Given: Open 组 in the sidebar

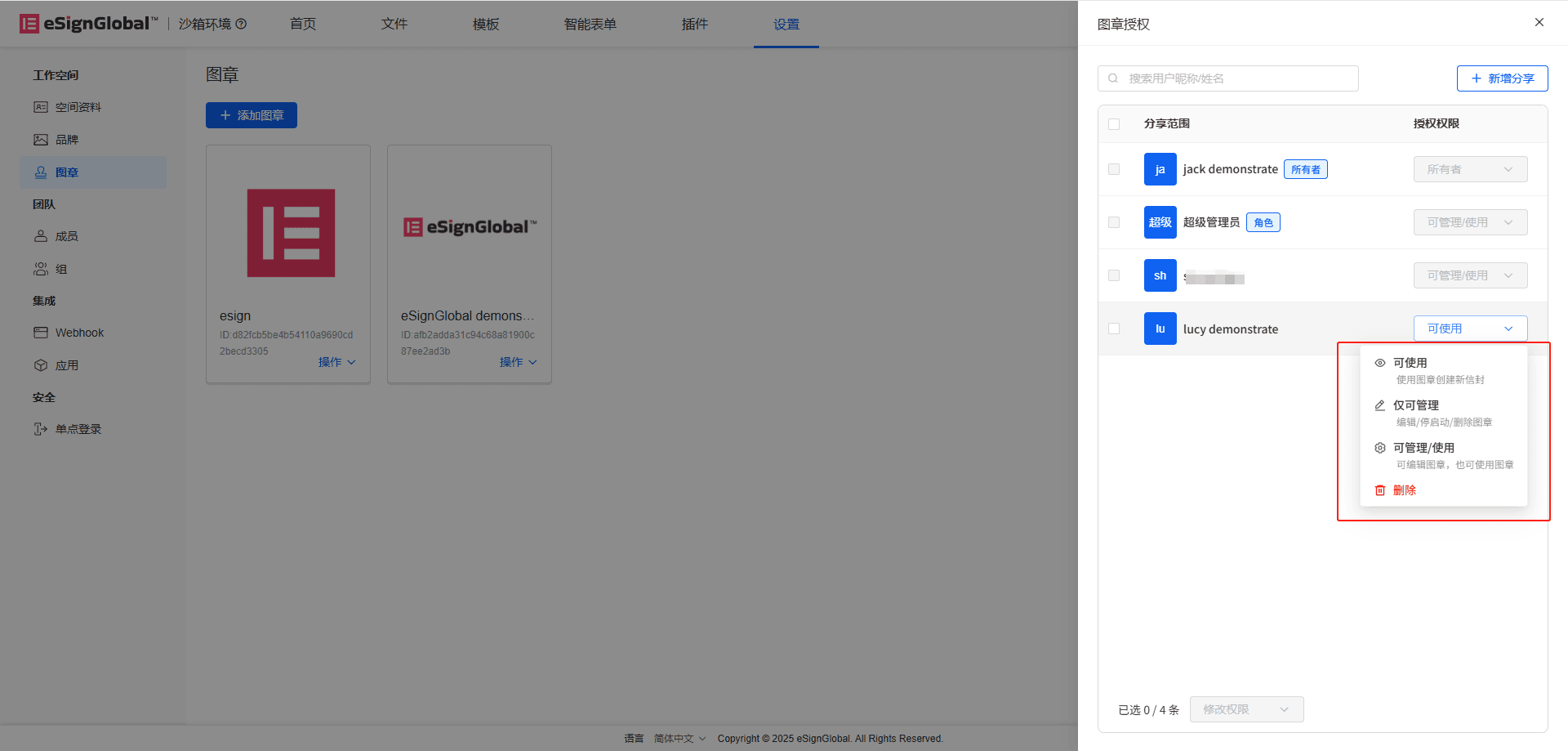Looking at the screenshot, I should 93,269.
